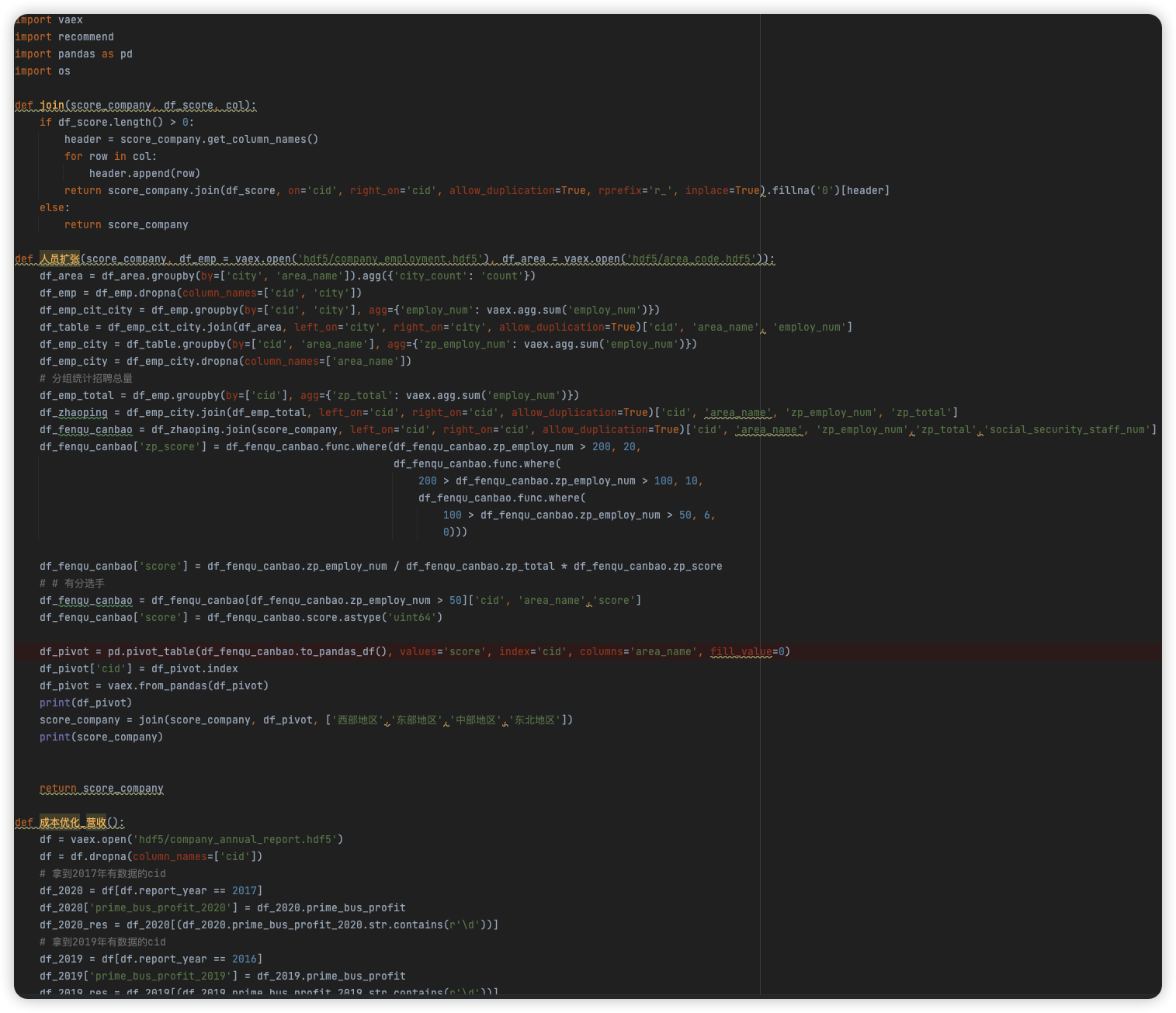This screenshot has height=1013, width=1176.
Task: Click the '100 > df_fenqu_canbao.zp_employ_num > 50, 6,' line
Action: [580, 515]
